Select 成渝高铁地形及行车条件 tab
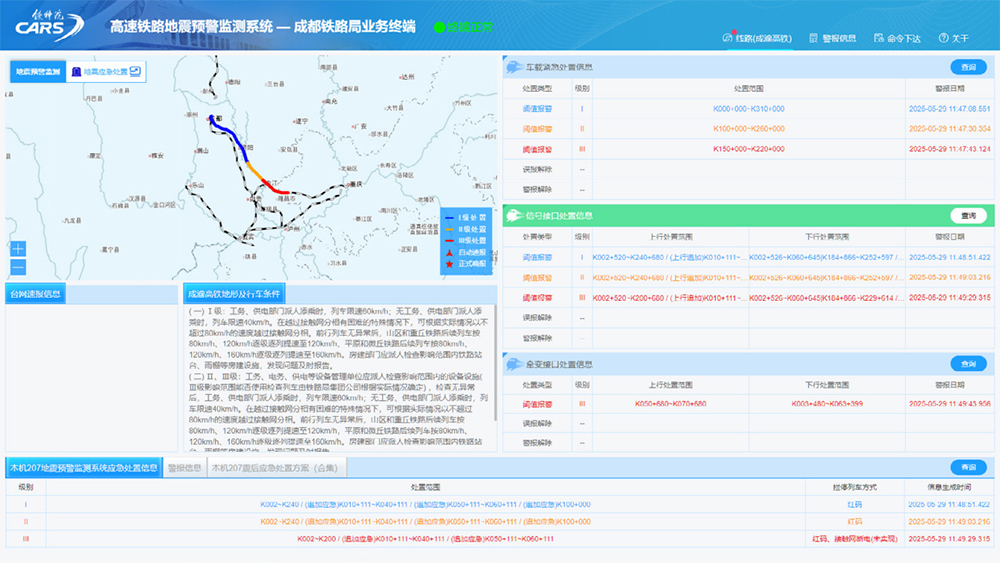 [234, 294]
